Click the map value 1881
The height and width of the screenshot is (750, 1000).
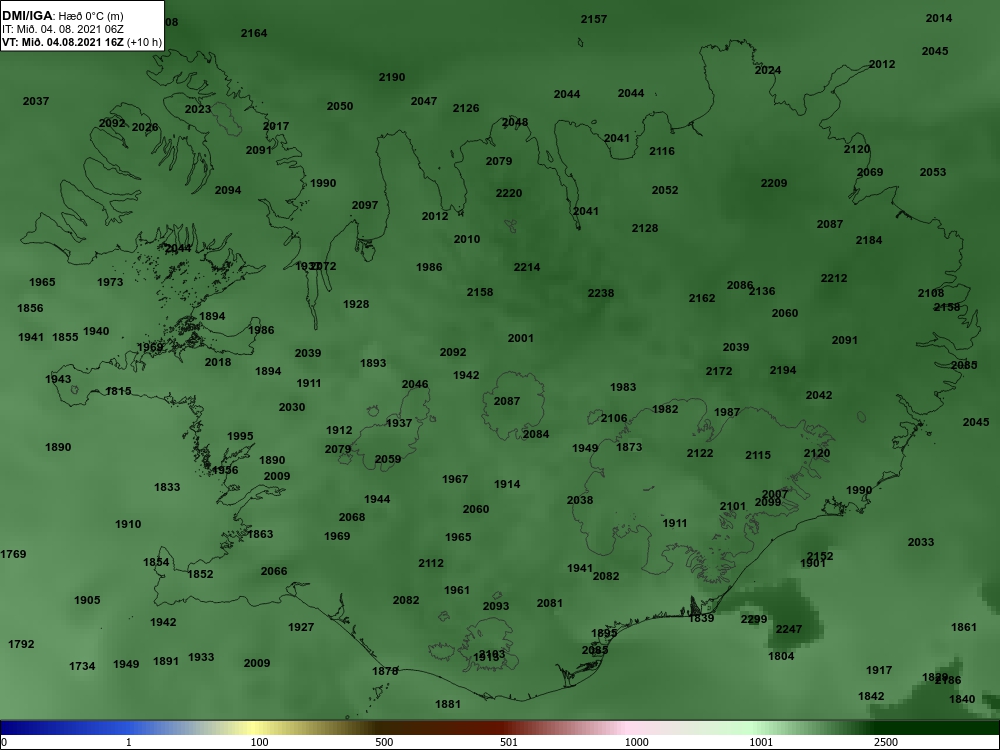pyautogui.click(x=448, y=704)
